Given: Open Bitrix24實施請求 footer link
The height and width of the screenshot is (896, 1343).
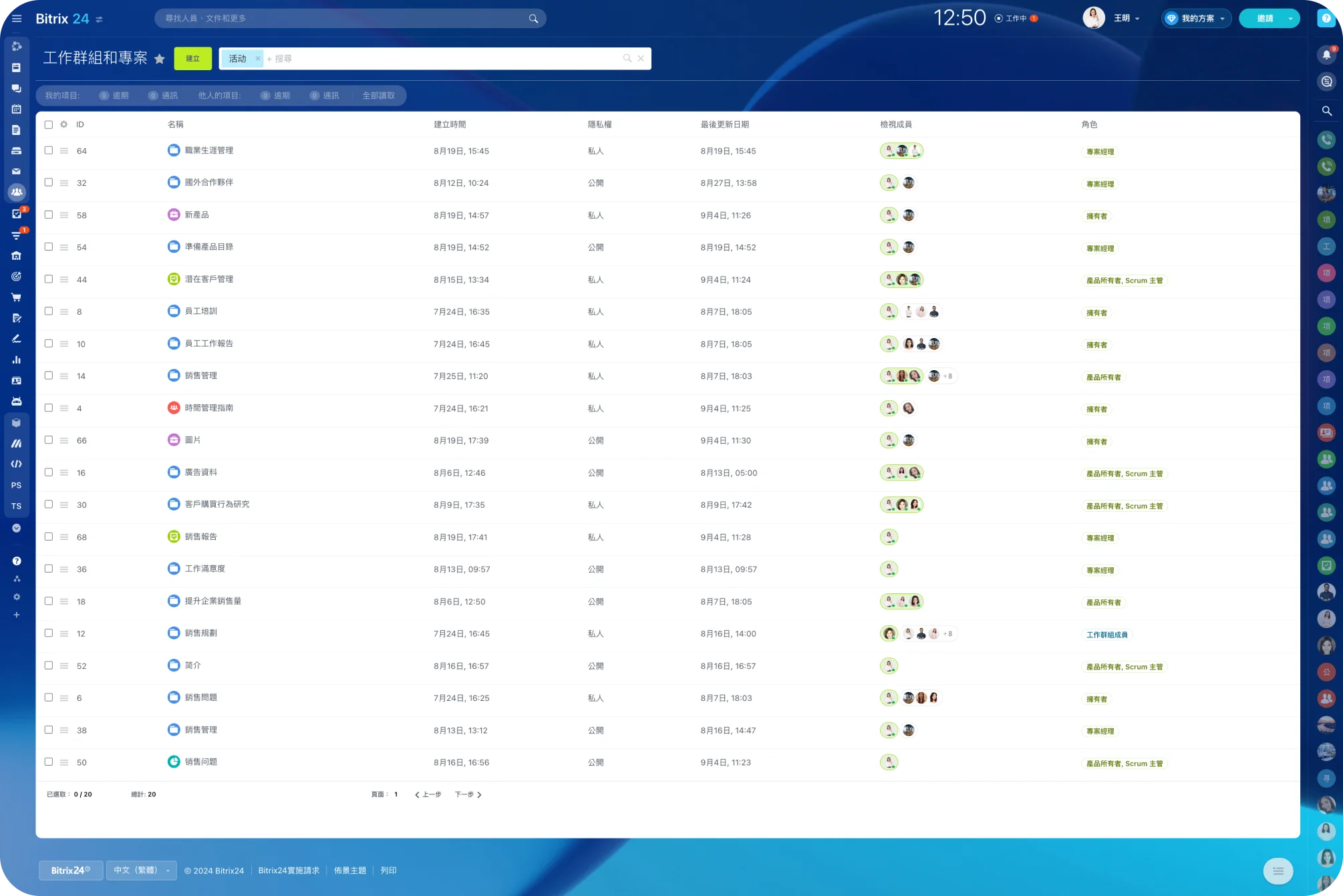Looking at the screenshot, I should 289,871.
